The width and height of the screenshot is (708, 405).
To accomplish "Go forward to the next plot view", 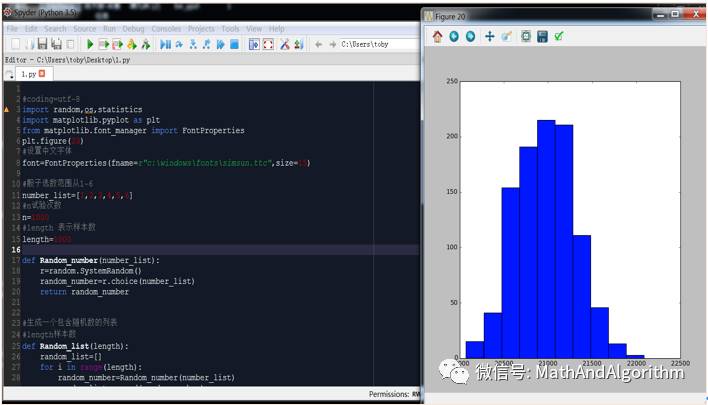I will coord(470,37).
